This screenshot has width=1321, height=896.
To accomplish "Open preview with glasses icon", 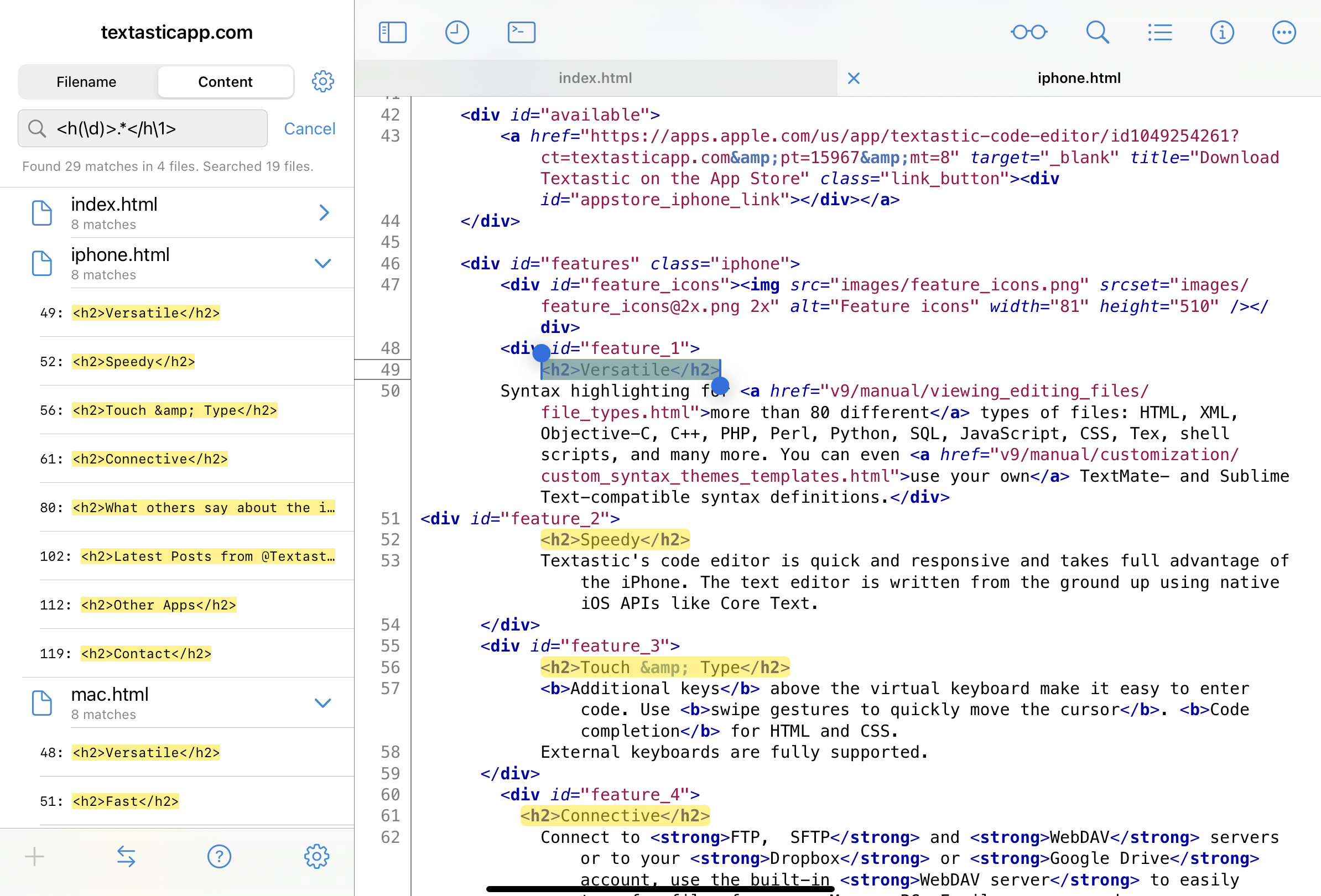I will 1029,33.
